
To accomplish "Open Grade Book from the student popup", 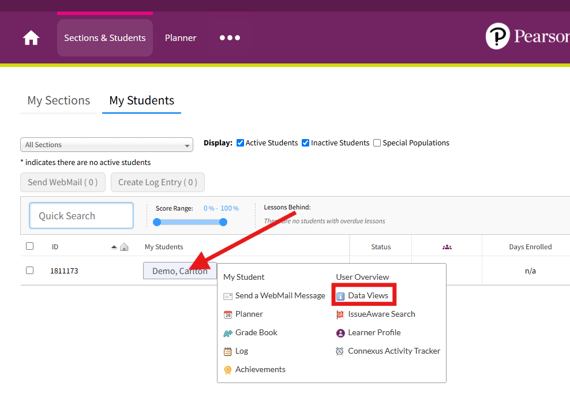I will (256, 333).
